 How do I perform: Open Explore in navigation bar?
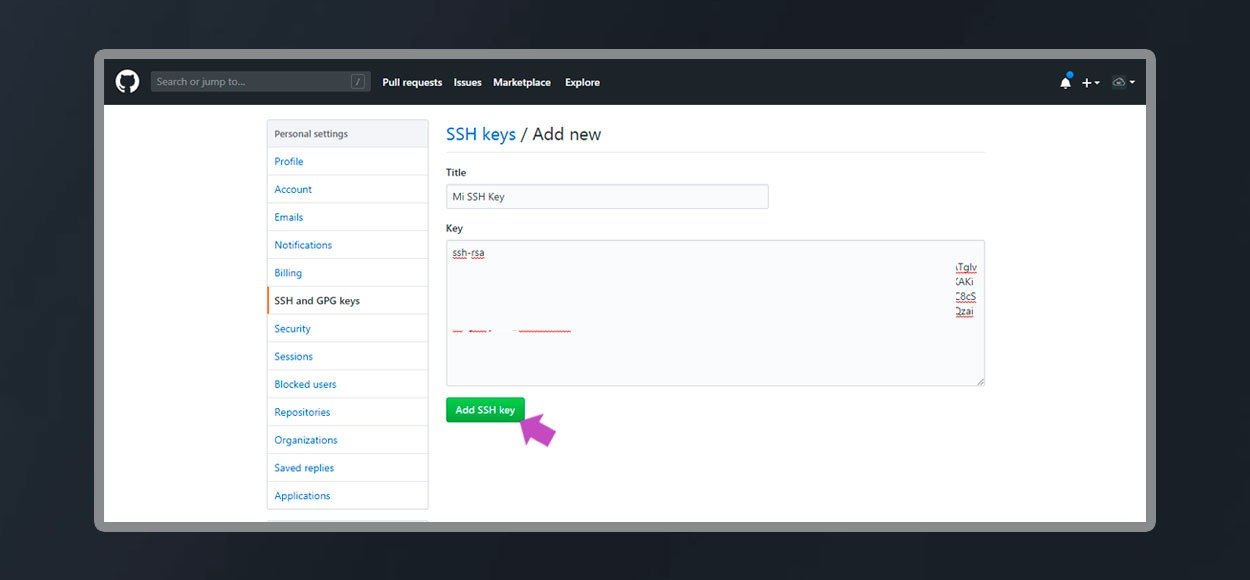click(582, 83)
